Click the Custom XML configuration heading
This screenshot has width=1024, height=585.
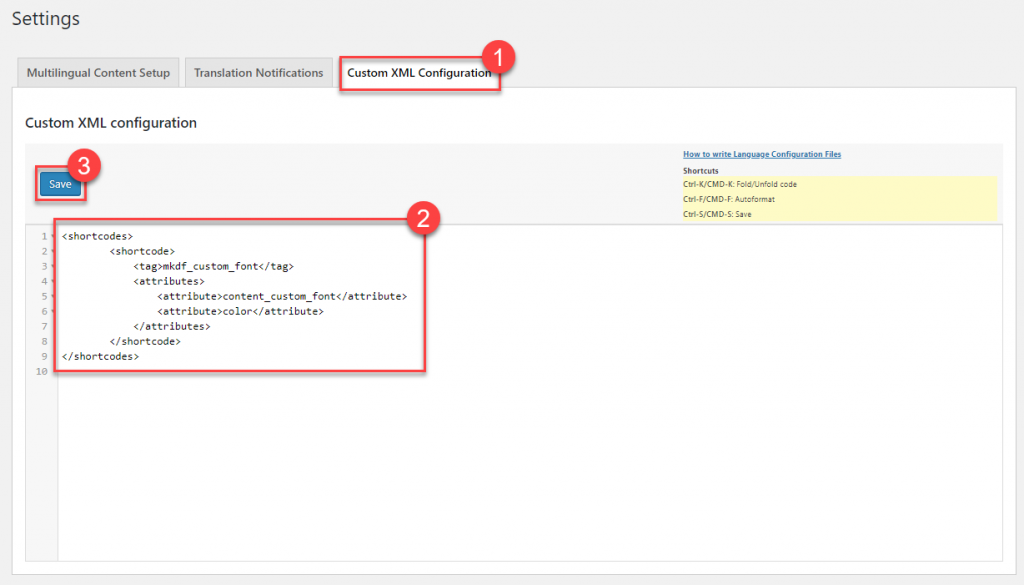pos(111,123)
